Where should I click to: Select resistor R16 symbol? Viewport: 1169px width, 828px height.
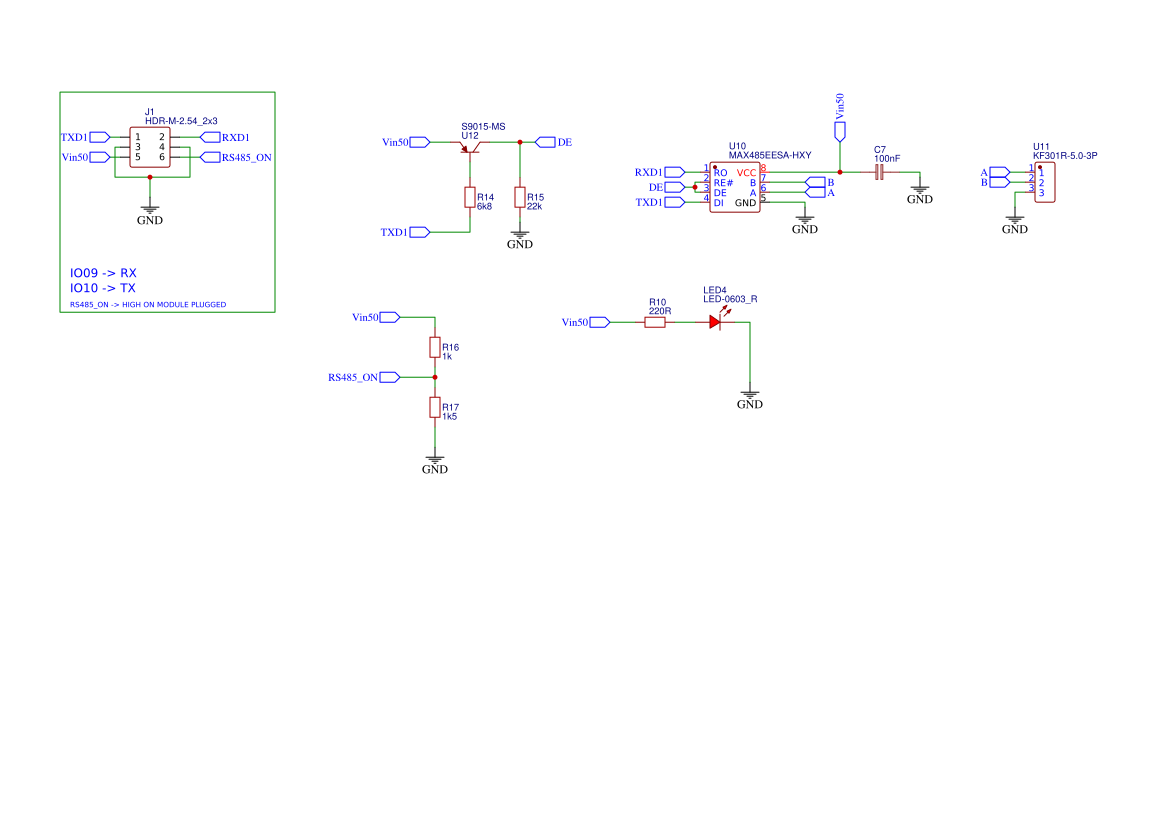coord(435,347)
